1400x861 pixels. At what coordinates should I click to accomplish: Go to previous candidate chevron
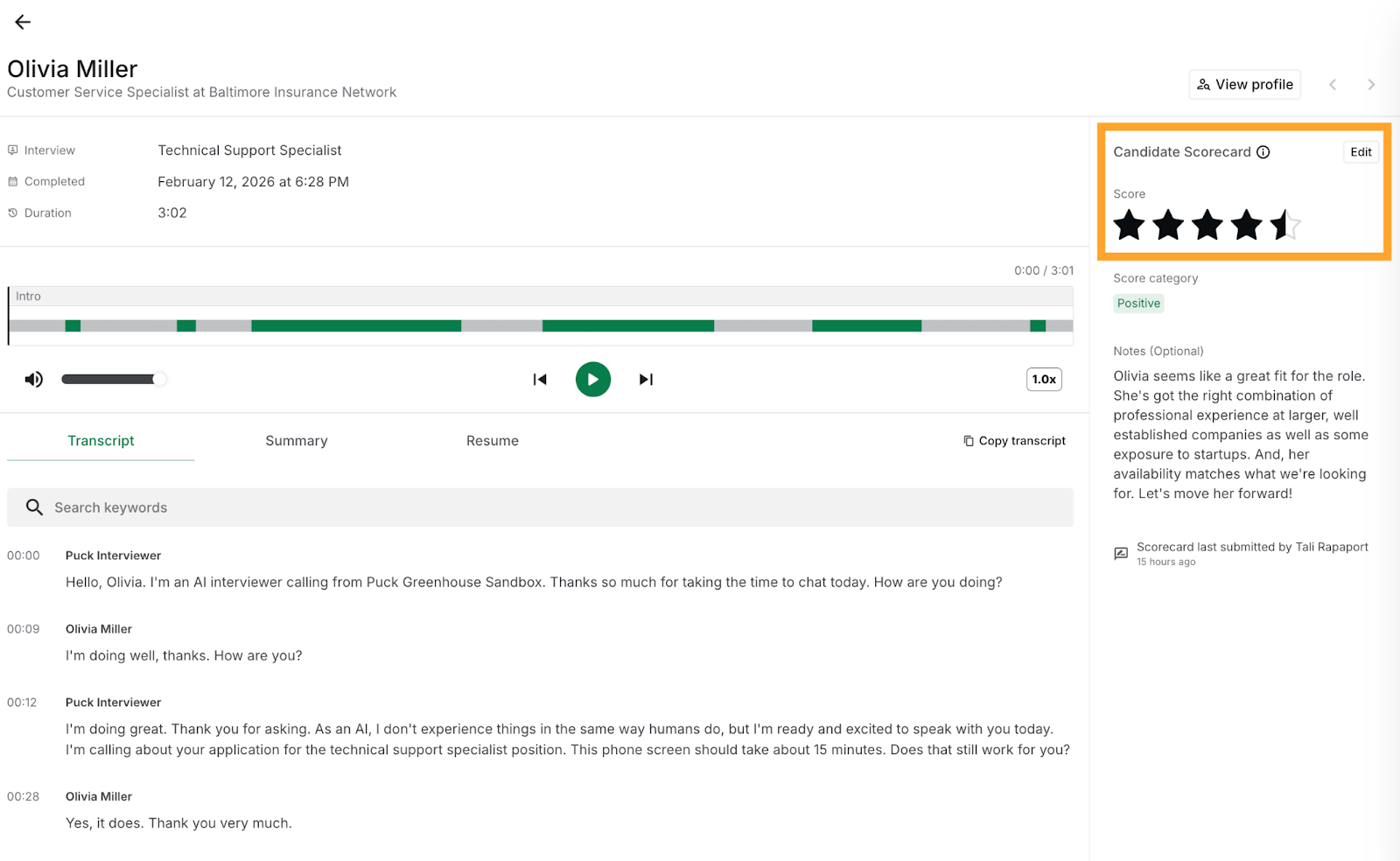[x=1333, y=85]
